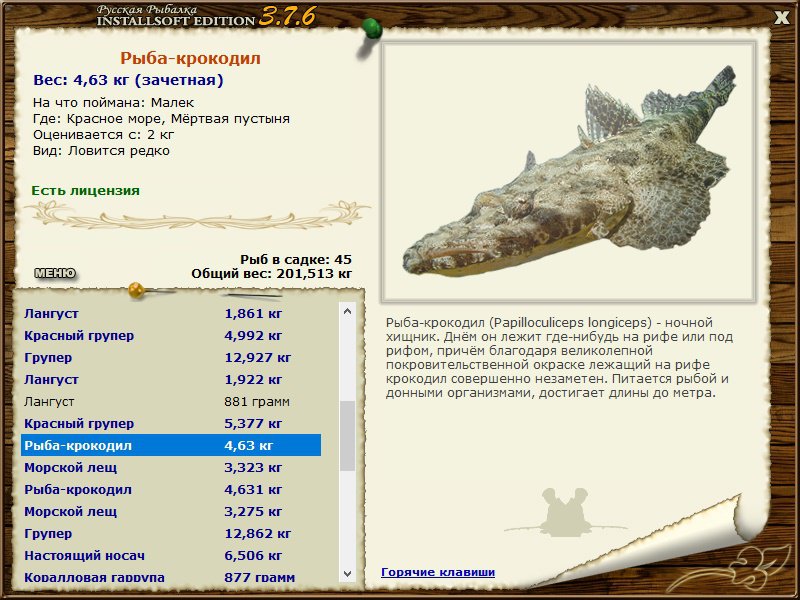Click the green pushpin on the paper
The height and width of the screenshot is (600, 800).
point(371,27)
